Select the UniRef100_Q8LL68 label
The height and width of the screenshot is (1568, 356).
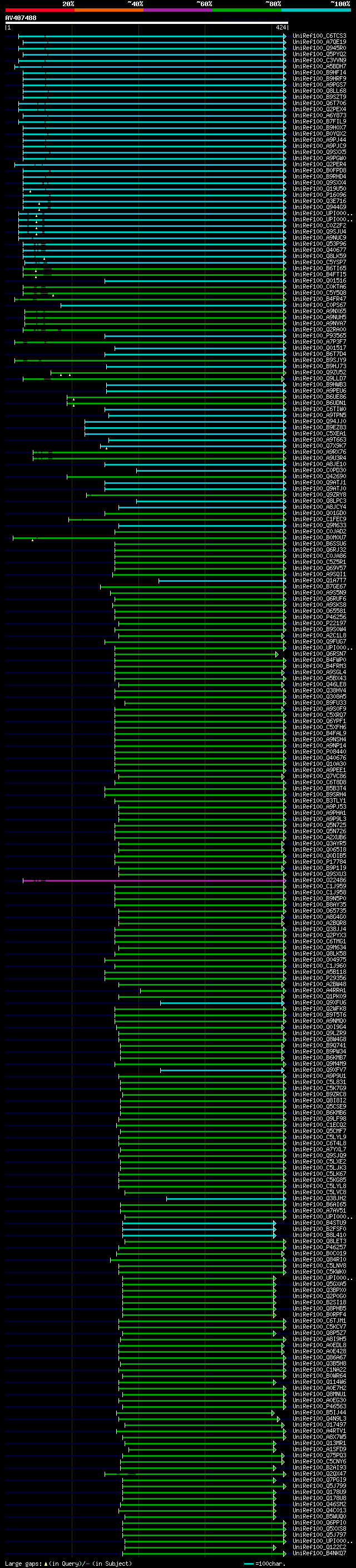click(319, 91)
